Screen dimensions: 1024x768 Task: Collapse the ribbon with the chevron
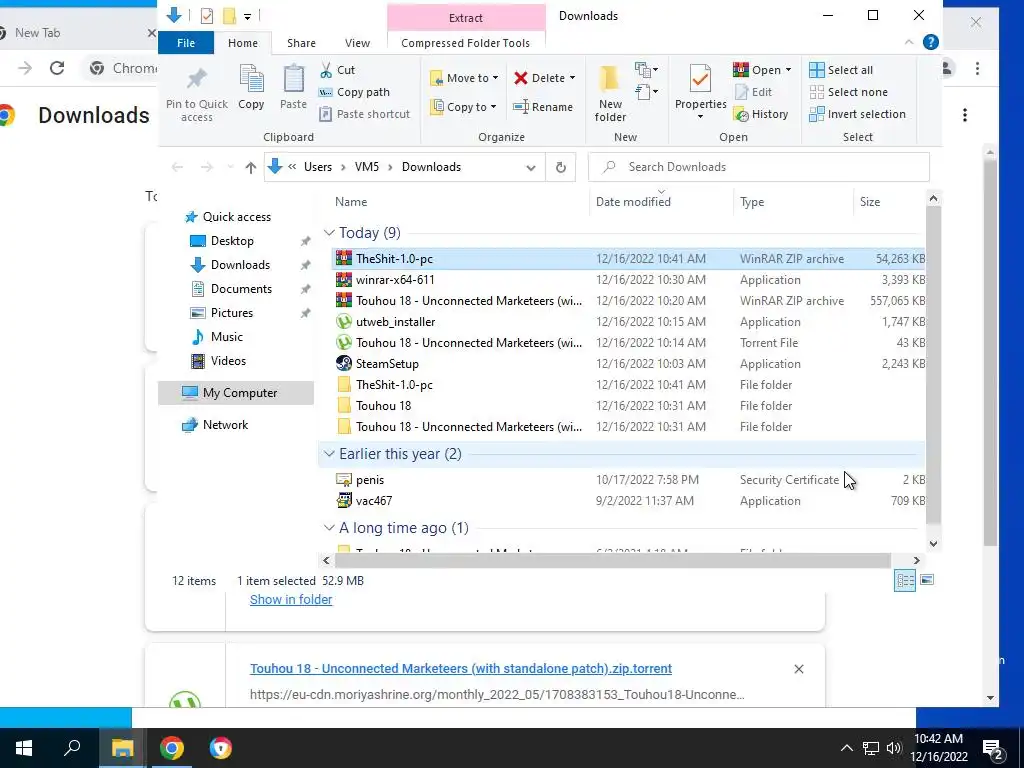pyautogui.click(x=908, y=42)
